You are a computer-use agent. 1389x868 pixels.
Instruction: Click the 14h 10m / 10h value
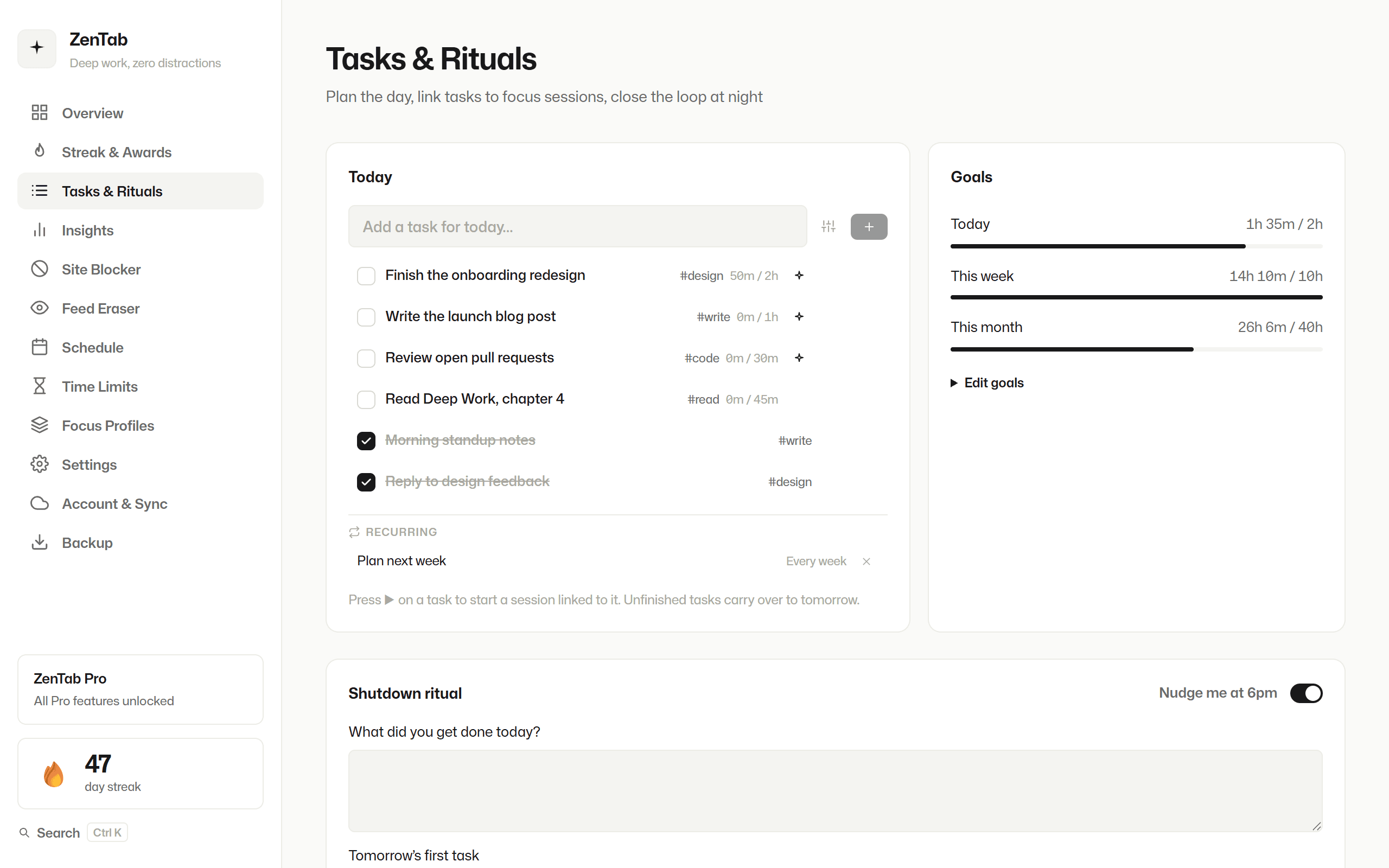point(1276,276)
